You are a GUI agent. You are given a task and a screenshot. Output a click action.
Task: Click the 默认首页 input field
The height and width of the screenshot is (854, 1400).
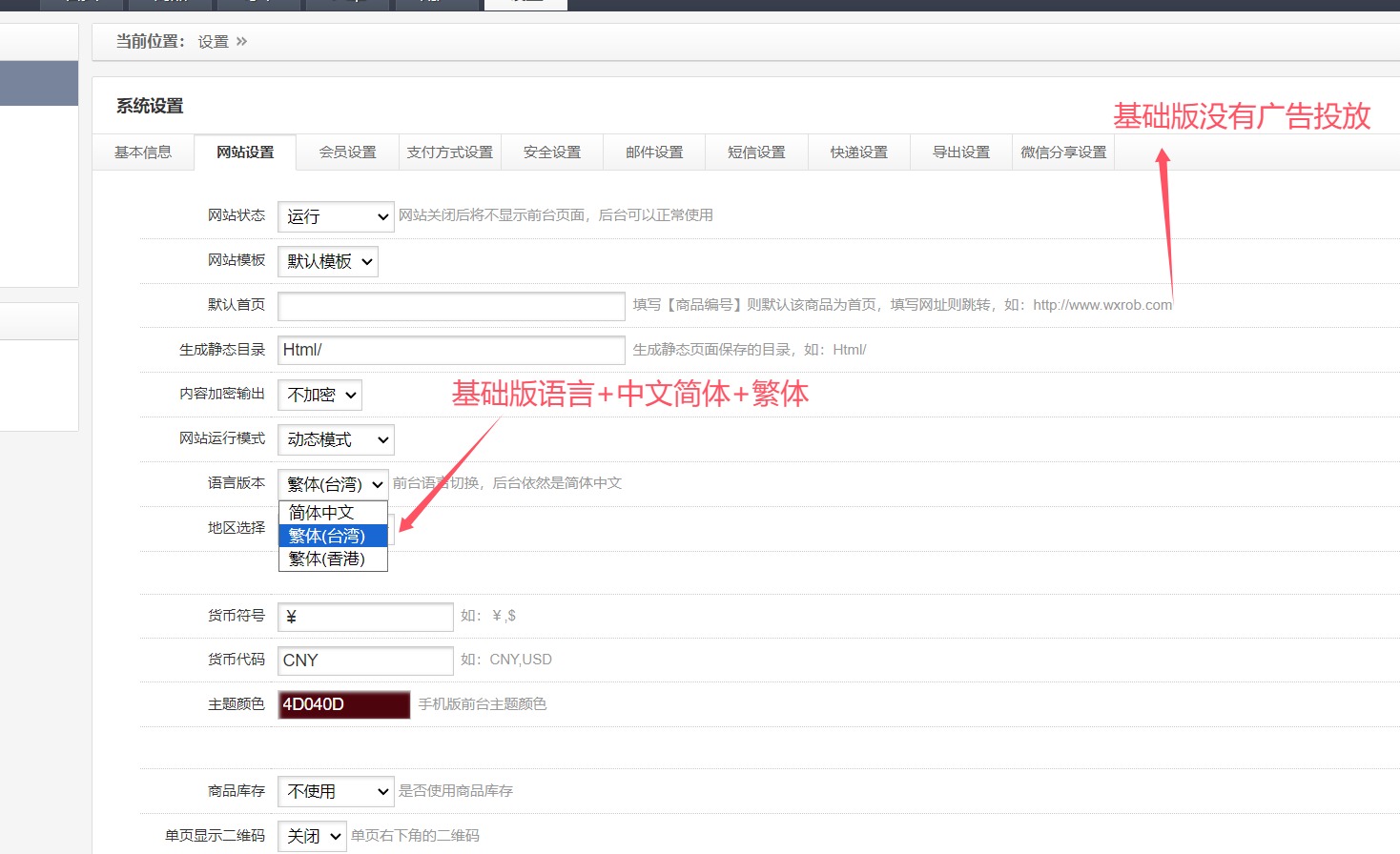click(x=451, y=306)
